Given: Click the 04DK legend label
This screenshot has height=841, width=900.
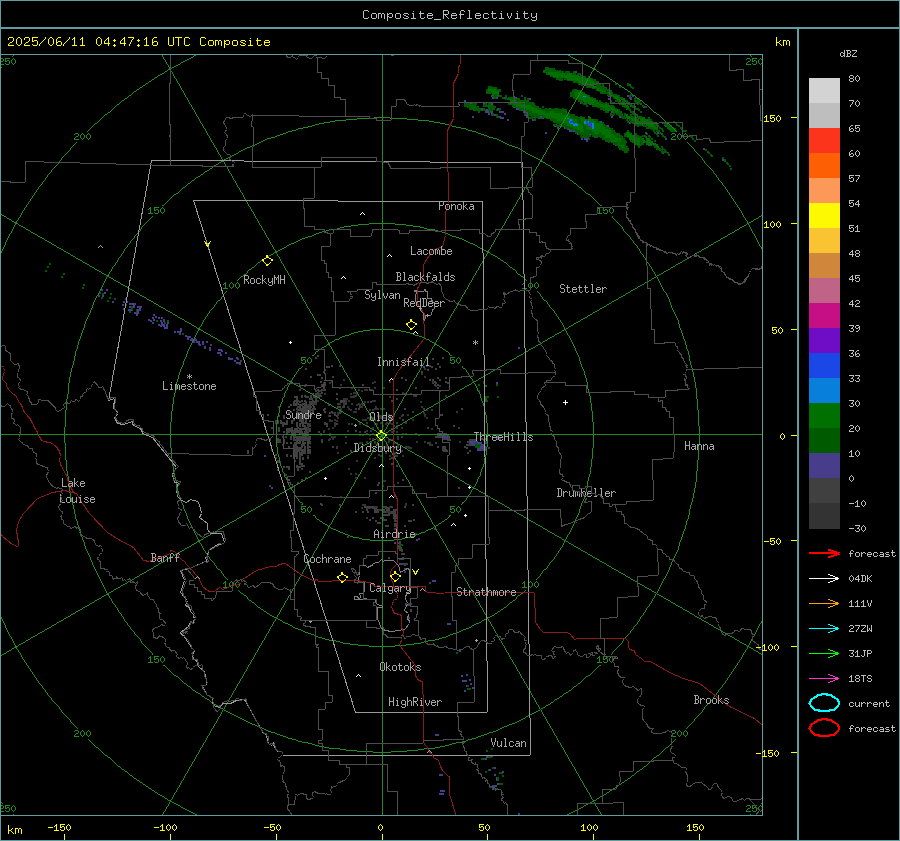Looking at the screenshot, I should point(860,578).
